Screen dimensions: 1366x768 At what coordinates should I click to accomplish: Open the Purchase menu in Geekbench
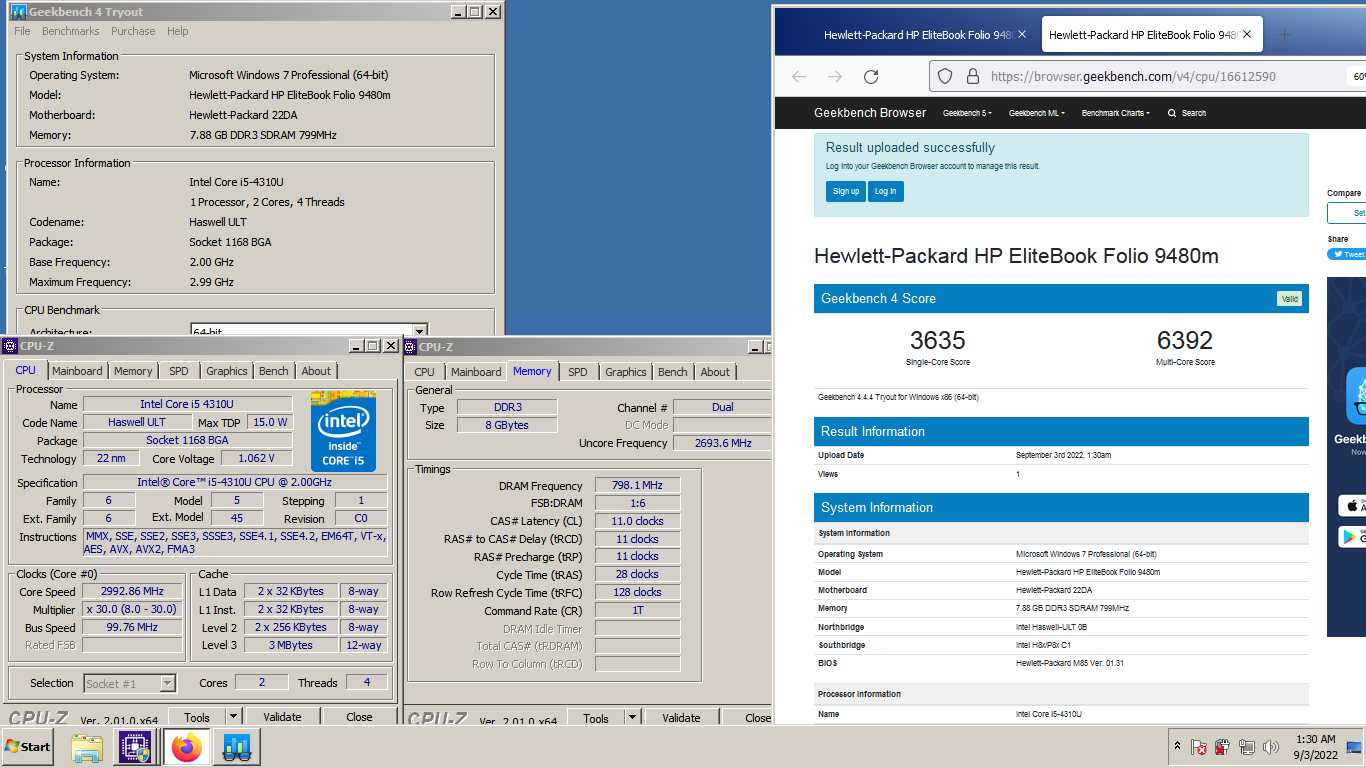pos(133,31)
